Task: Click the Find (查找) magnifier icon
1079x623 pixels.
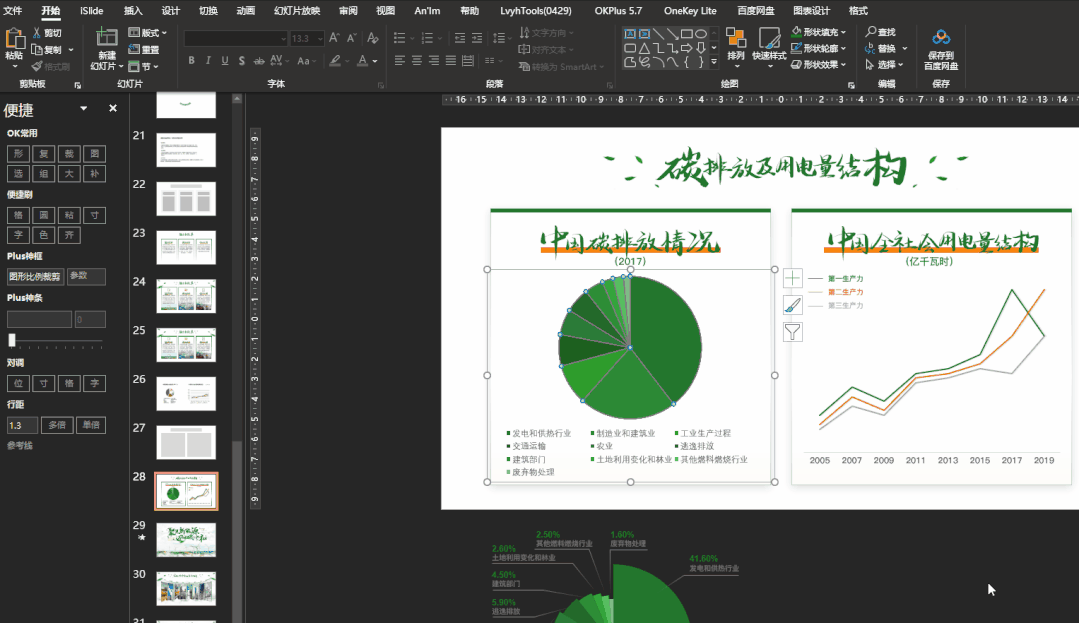Action: tap(871, 32)
